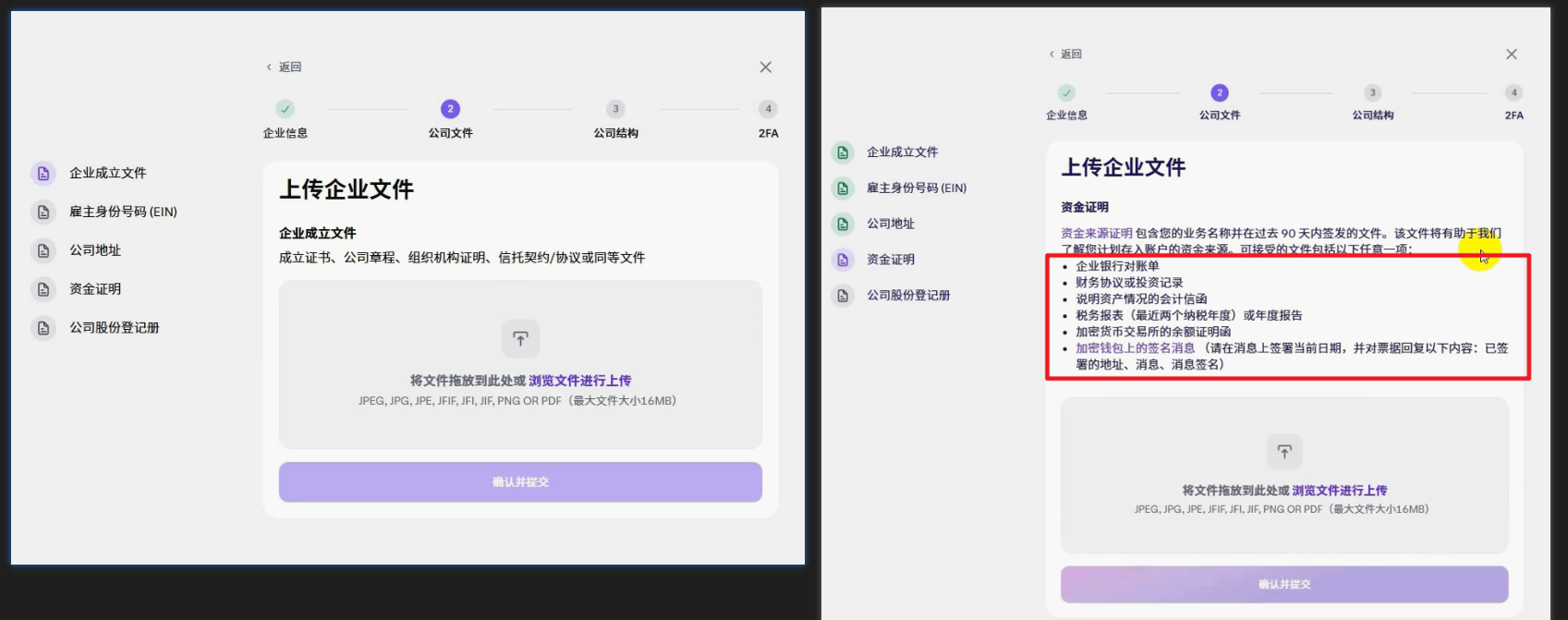Select 雇主身份号码 (EIN) label in right sidebar

[x=917, y=188]
